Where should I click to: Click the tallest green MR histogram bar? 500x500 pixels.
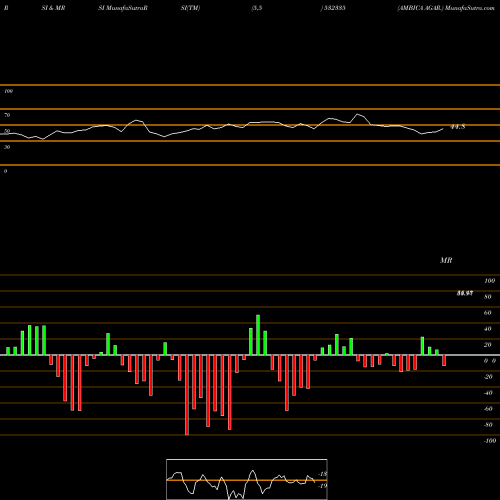point(258,335)
